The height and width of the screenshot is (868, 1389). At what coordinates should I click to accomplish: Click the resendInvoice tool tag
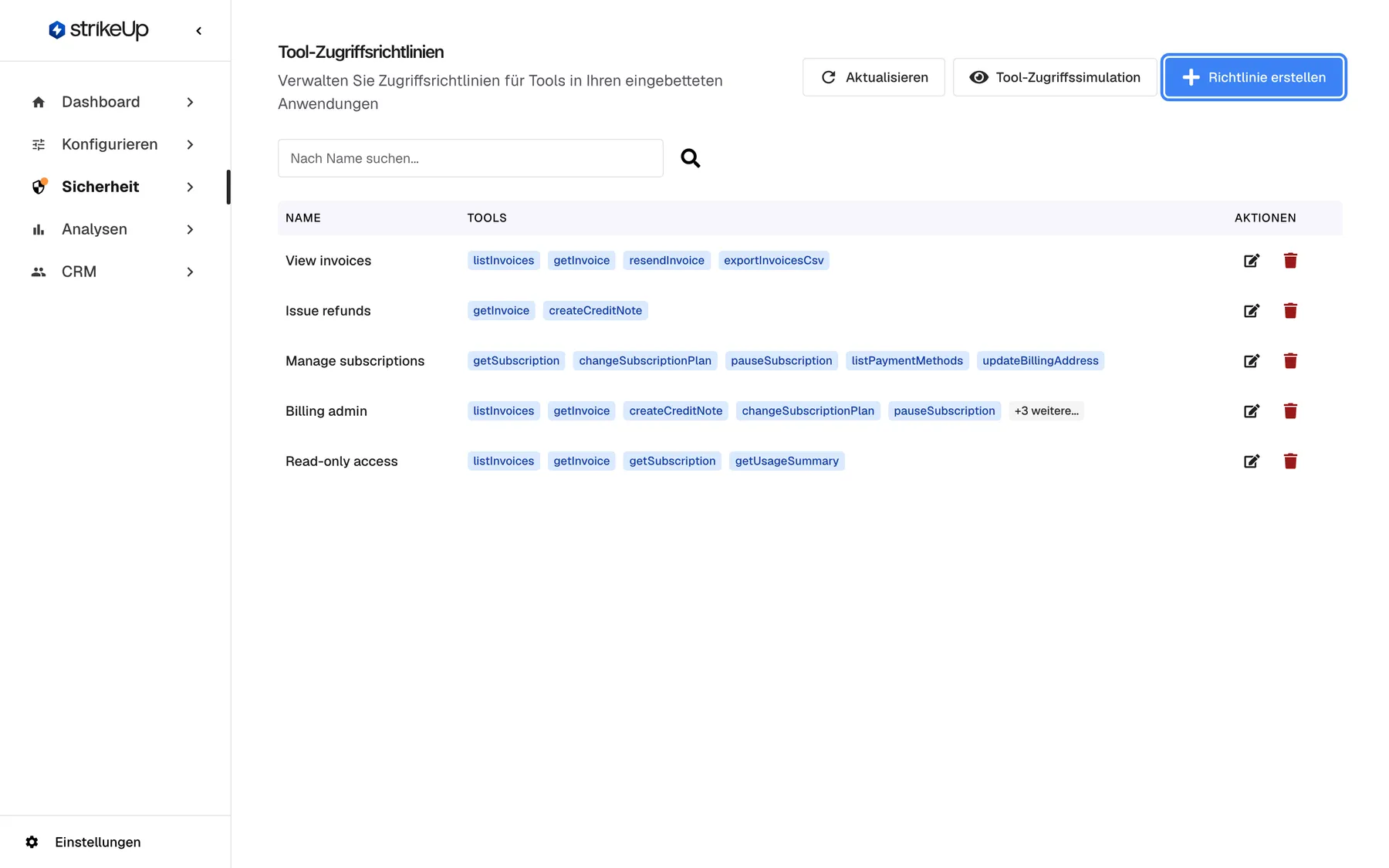click(667, 261)
